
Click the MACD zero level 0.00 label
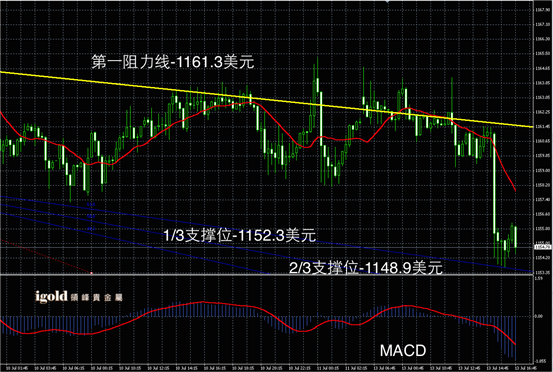click(x=539, y=316)
